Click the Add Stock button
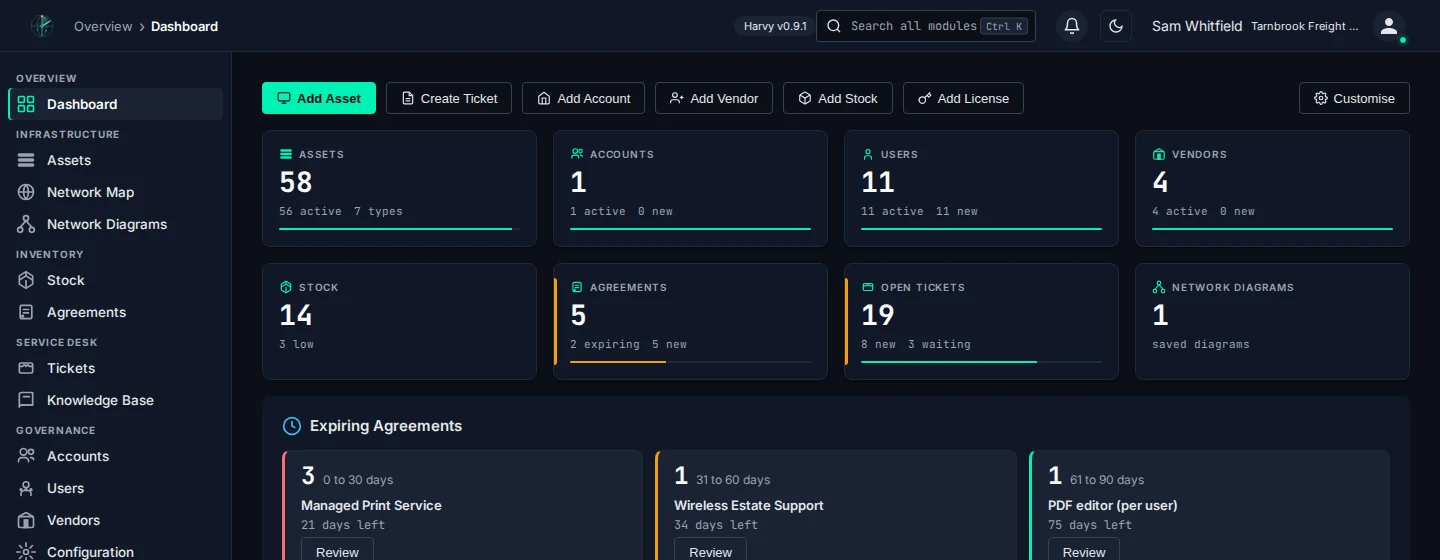1440x560 pixels. [838, 98]
